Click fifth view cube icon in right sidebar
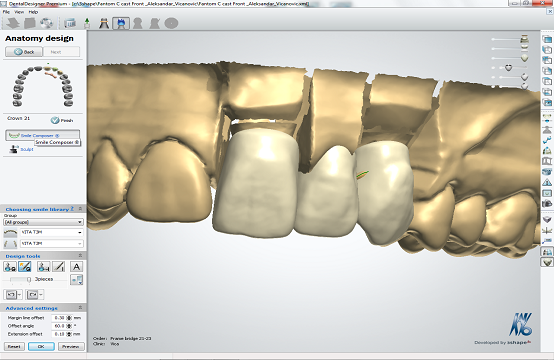This screenshot has height=360, width=554. [x=547, y=82]
